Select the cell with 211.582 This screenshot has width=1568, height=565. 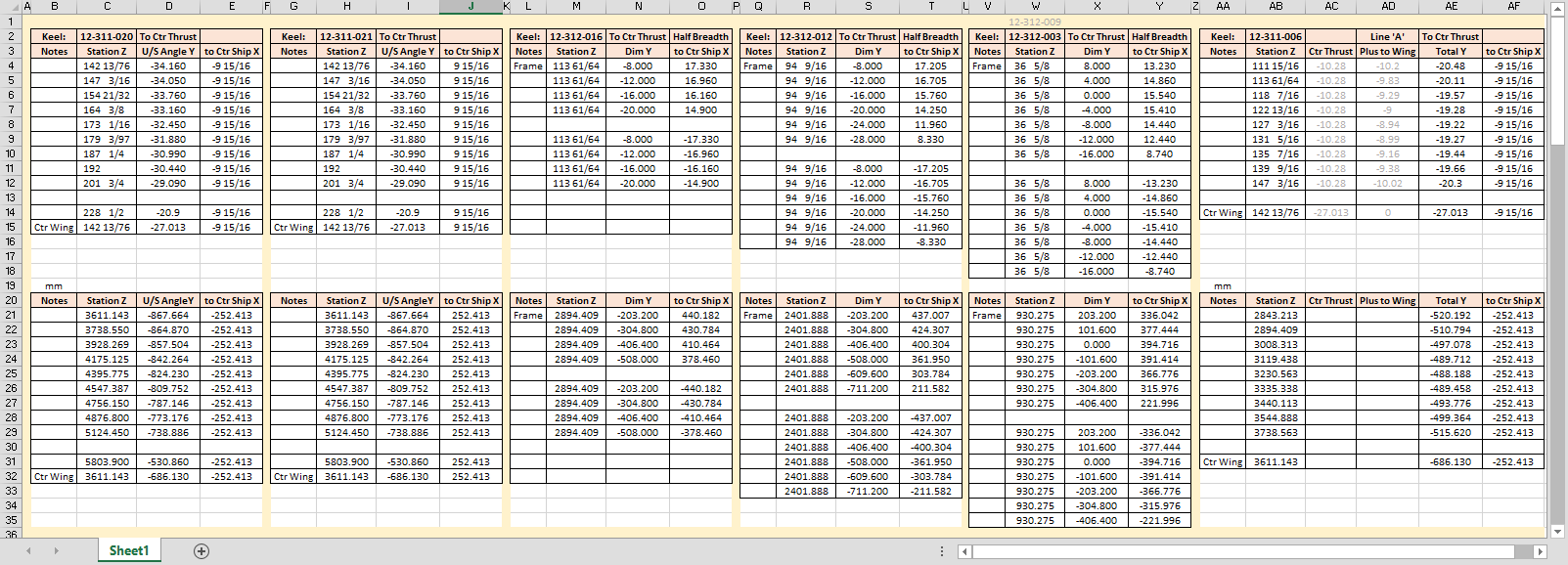click(930, 389)
